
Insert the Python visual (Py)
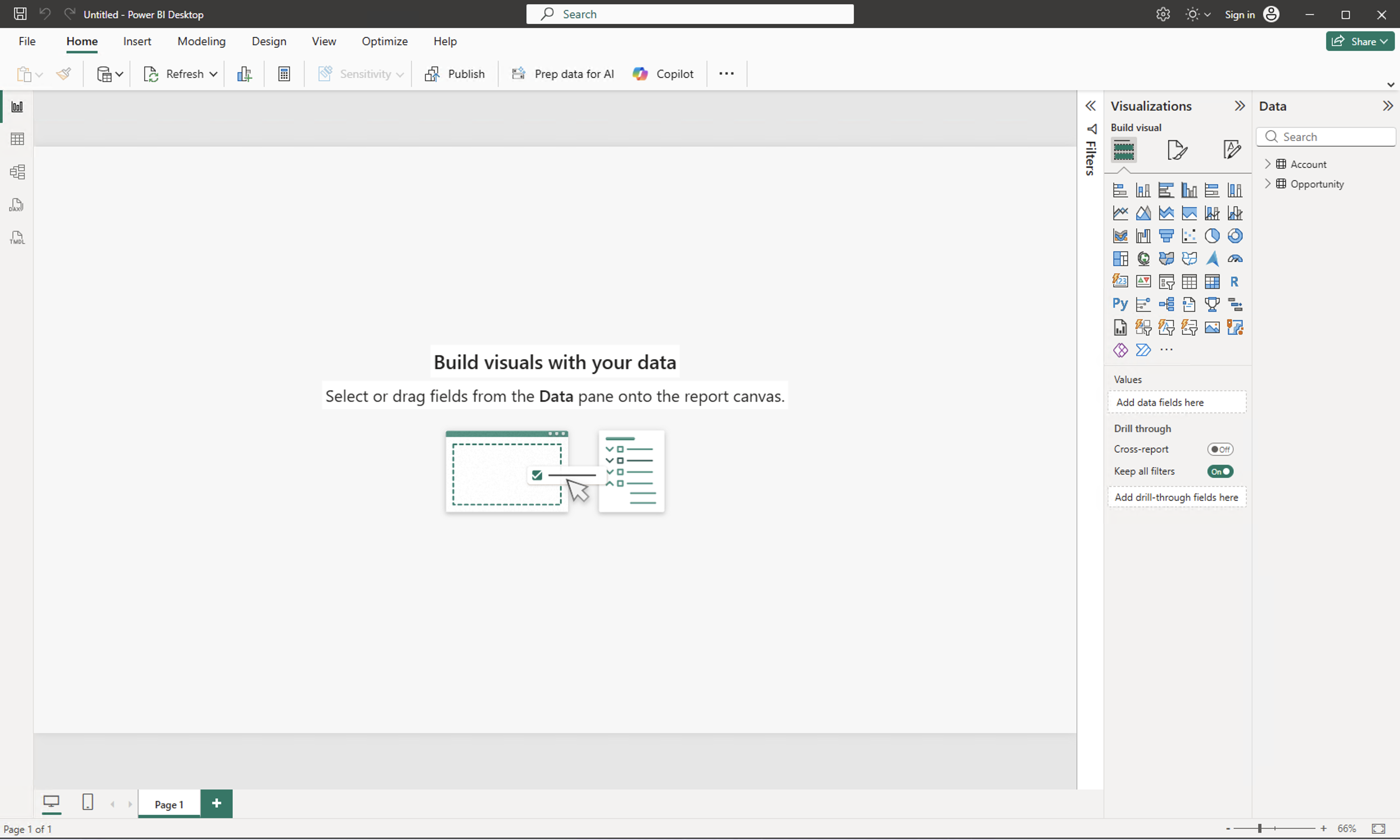click(x=1120, y=304)
